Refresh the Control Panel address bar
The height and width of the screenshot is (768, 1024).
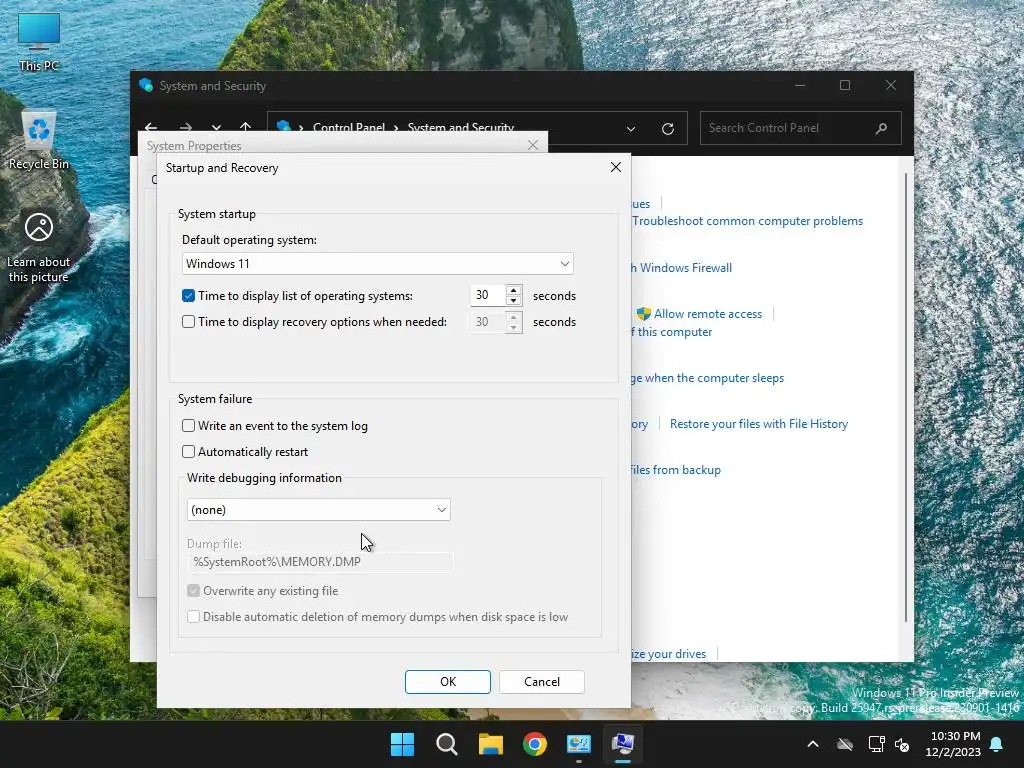[667, 129]
